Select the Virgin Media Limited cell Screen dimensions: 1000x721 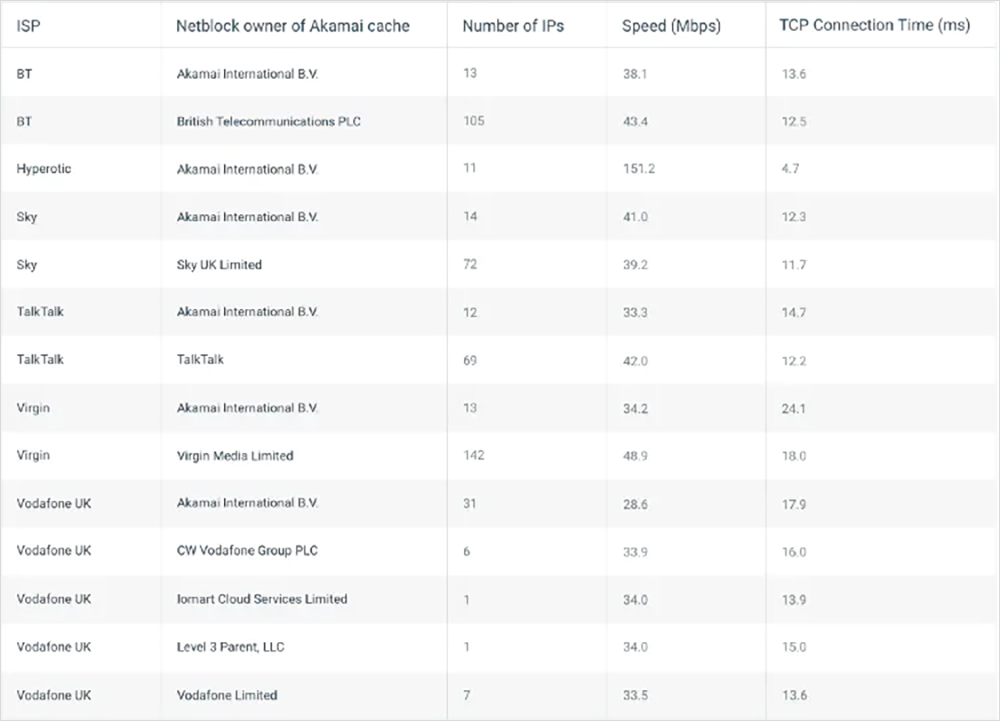coord(235,456)
